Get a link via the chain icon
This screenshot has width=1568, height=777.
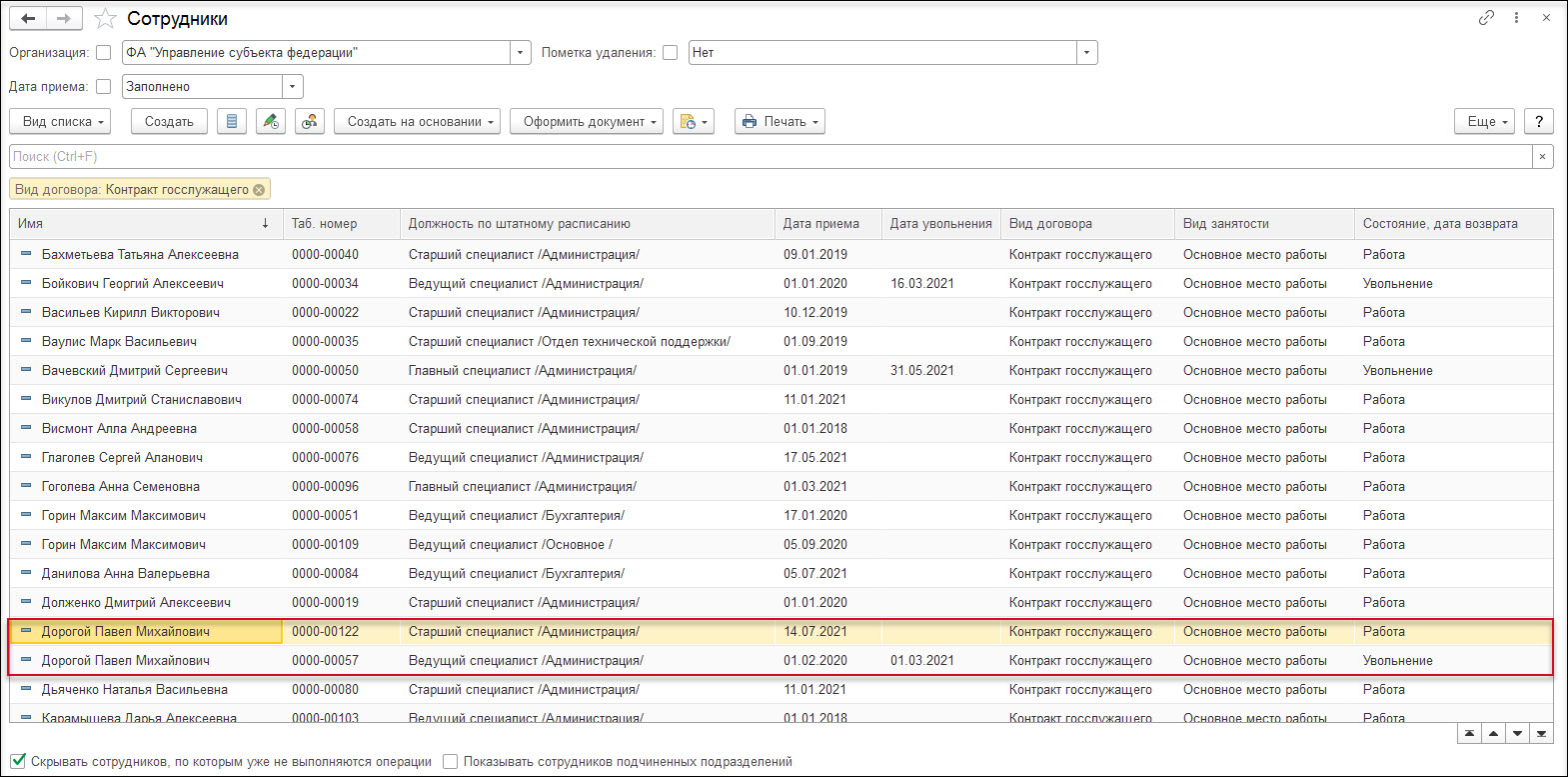pyautogui.click(x=1486, y=18)
